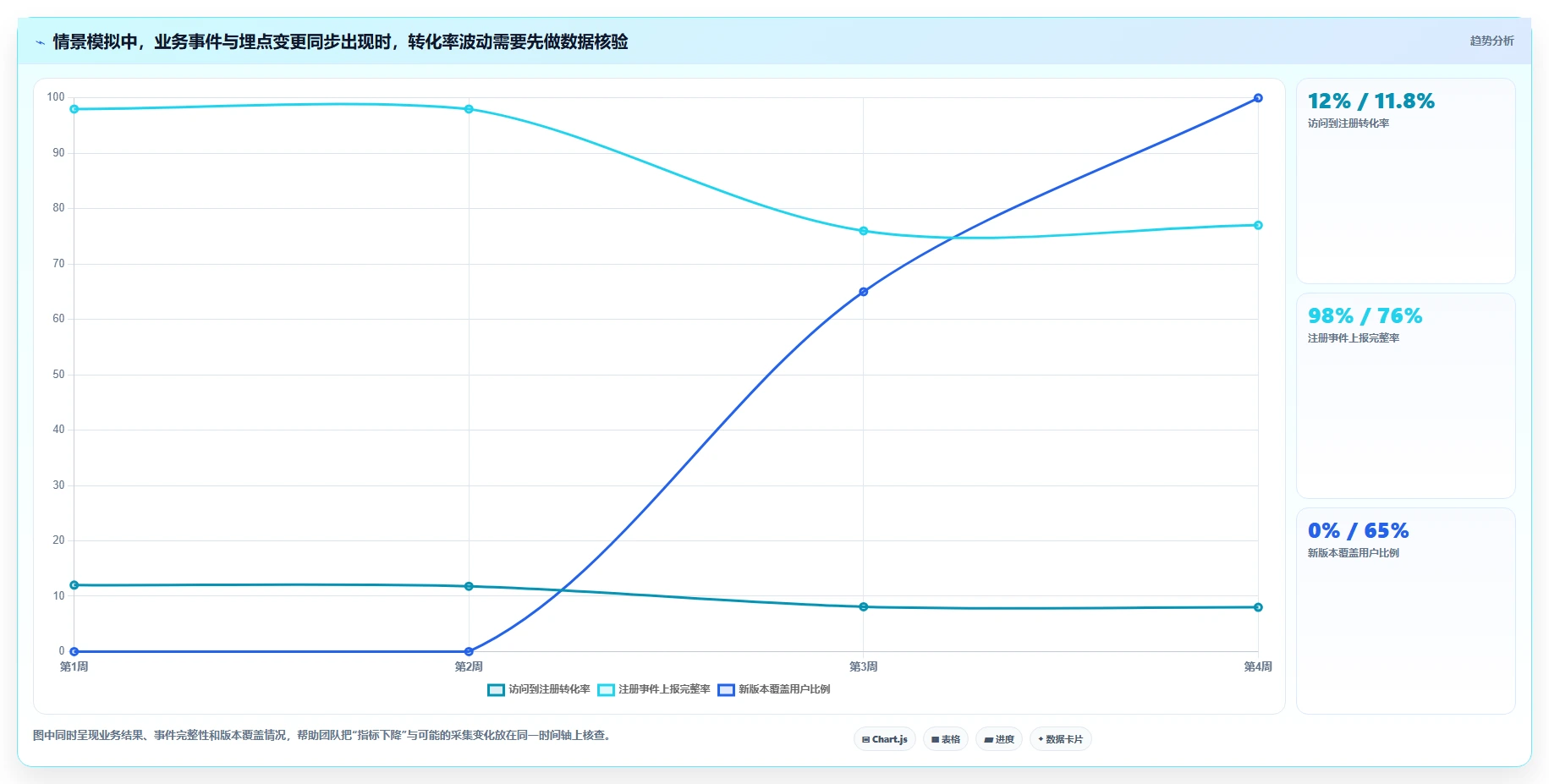Click the footer description starting with 图中同时呈现
The width and height of the screenshot is (1549, 784).
322,736
